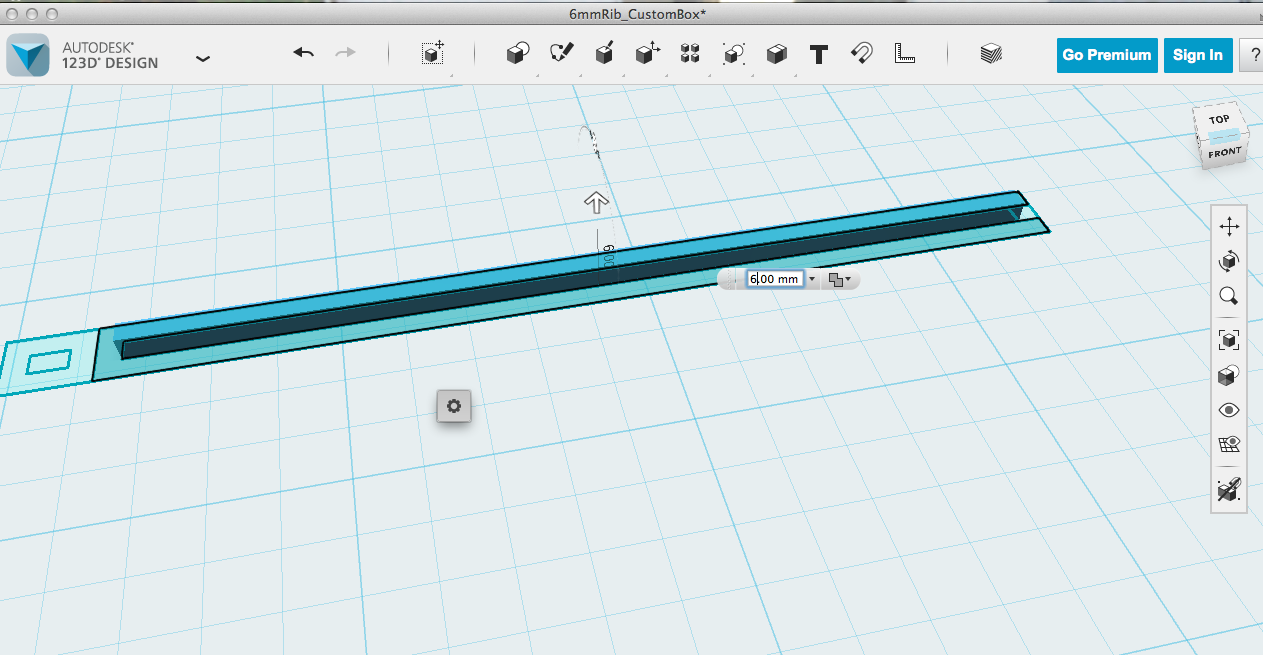Open the Pattern tools menu
The height and width of the screenshot is (655, 1263).
click(x=690, y=54)
